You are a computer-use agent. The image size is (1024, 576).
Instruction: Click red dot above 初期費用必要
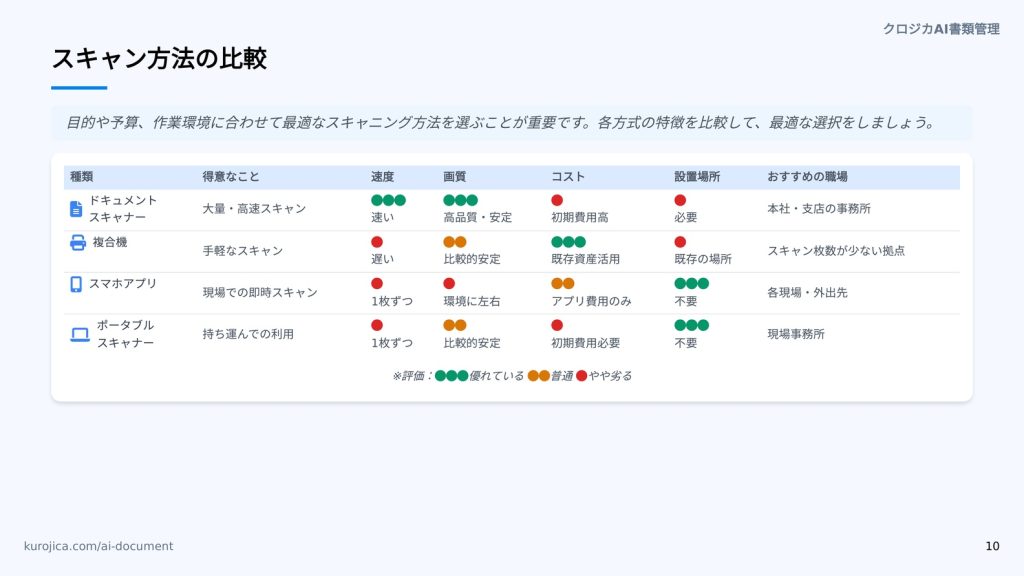click(x=557, y=325)
